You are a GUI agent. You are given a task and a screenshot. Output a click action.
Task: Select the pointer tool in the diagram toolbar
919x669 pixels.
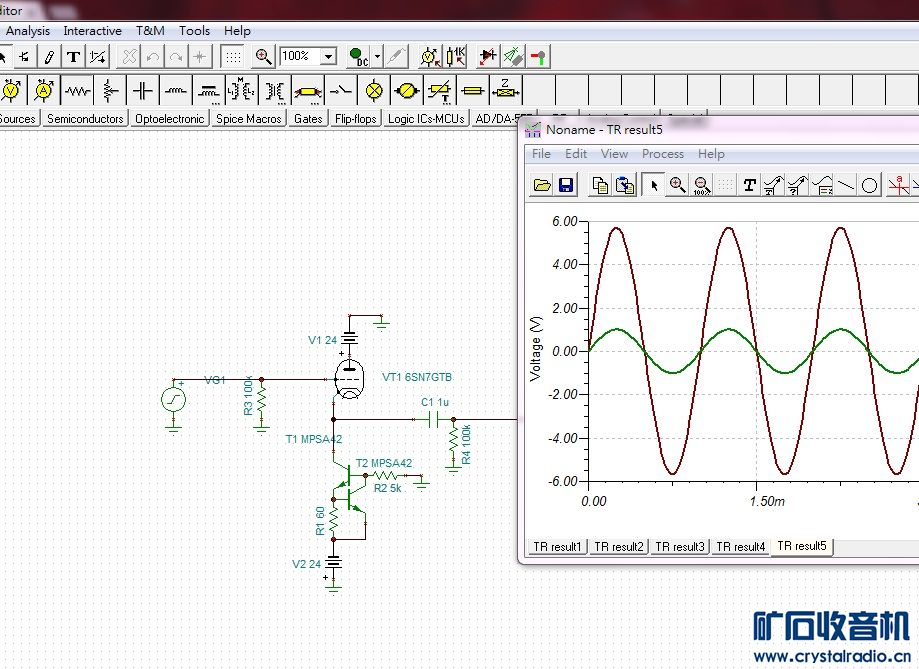coord(653,185)
